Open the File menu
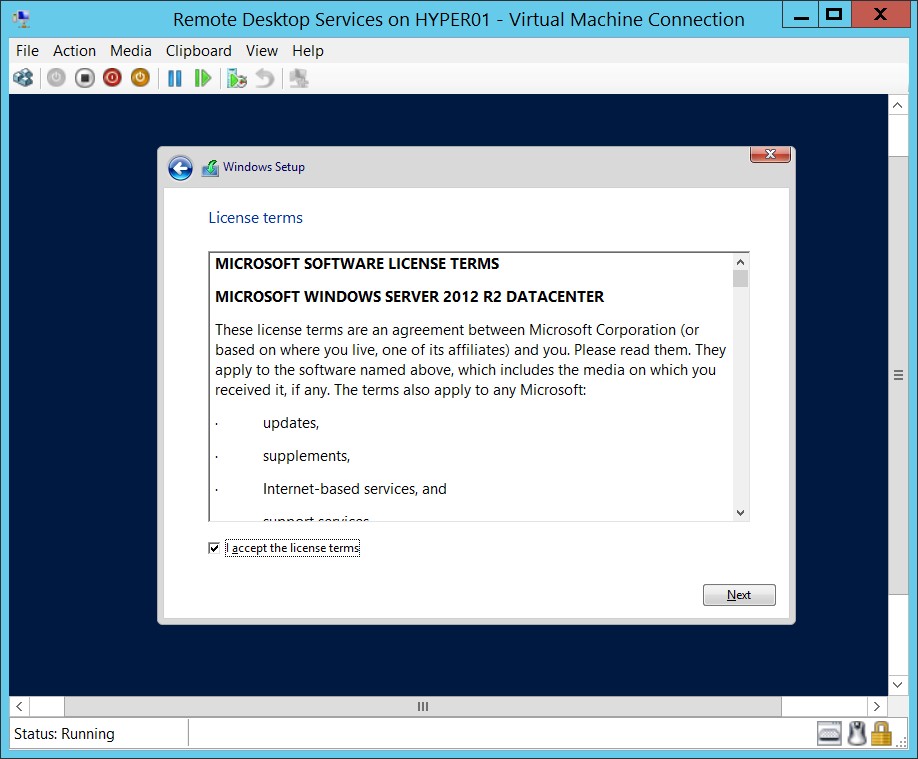Viewport: 918px width, 759px height. click(x=27, y=51)
